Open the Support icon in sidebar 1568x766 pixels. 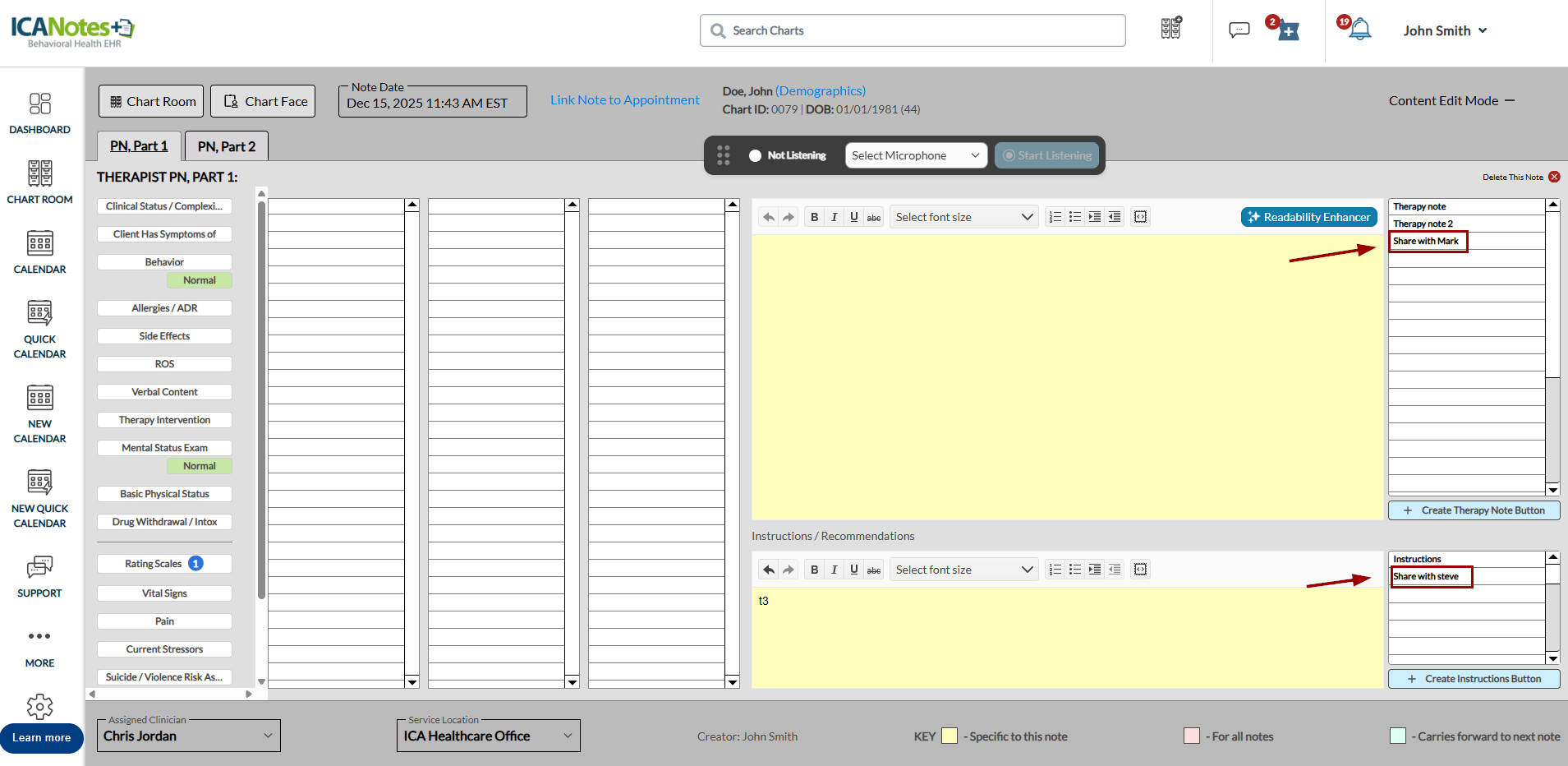click(39, 576)
